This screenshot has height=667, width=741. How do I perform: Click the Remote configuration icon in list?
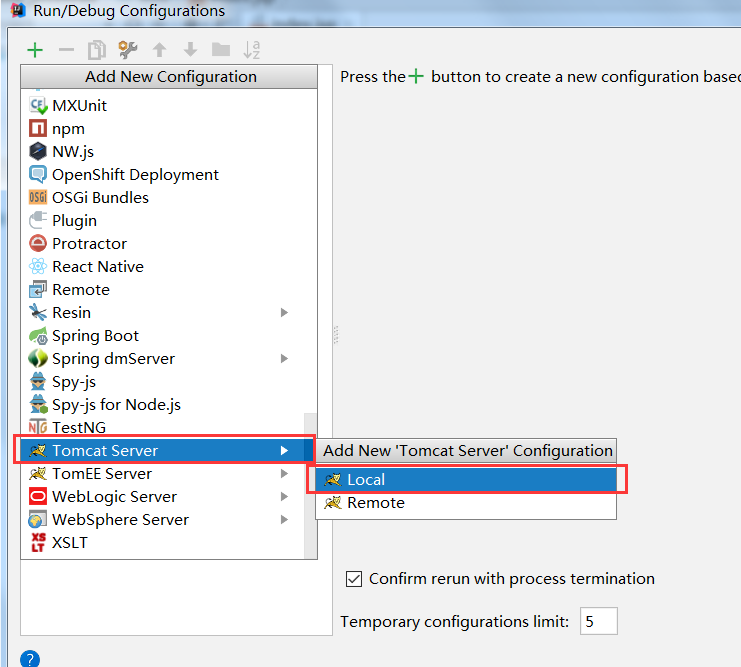[38, 289]
